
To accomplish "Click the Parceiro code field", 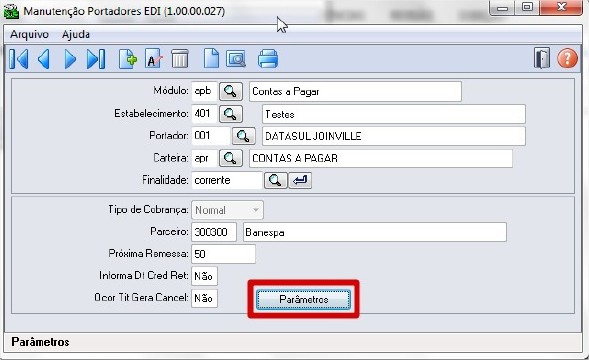I will coord(214,232).
